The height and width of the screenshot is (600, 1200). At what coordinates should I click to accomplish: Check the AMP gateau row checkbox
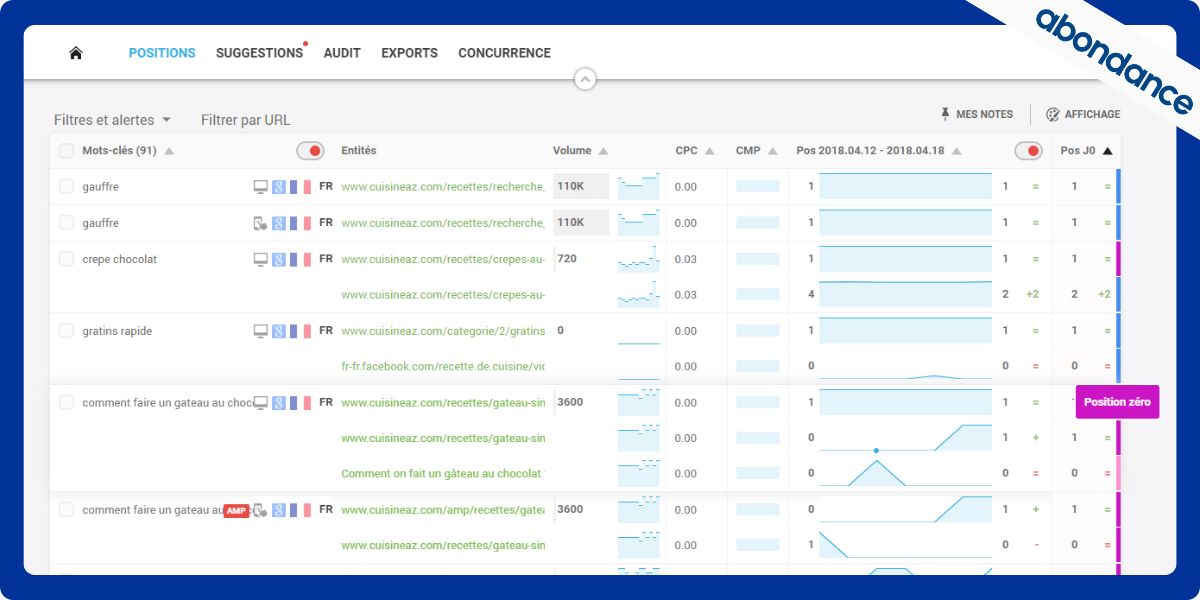[x=66, y=509]
